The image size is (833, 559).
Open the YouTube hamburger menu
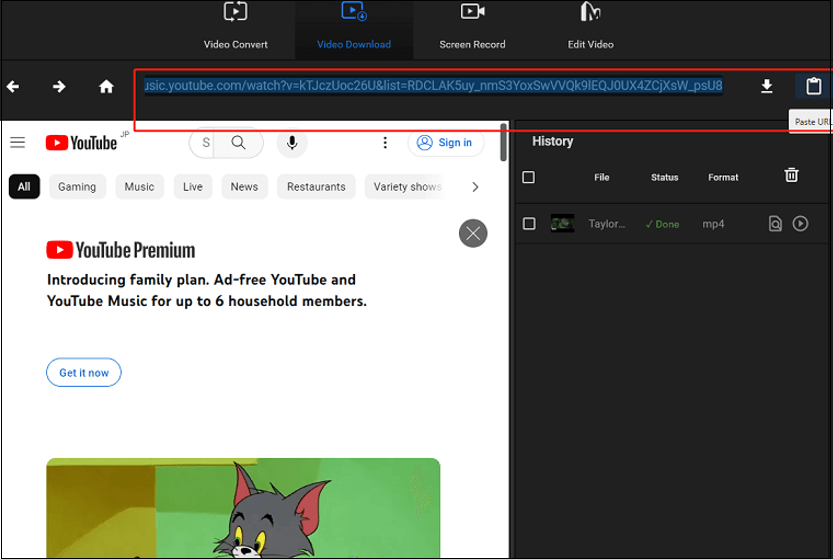(18, 142)
